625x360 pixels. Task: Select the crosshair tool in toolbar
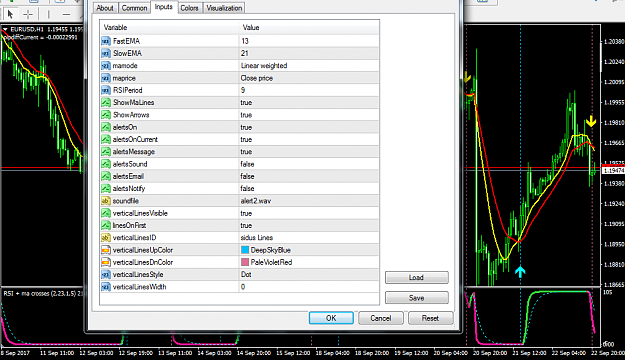[28, 14]
